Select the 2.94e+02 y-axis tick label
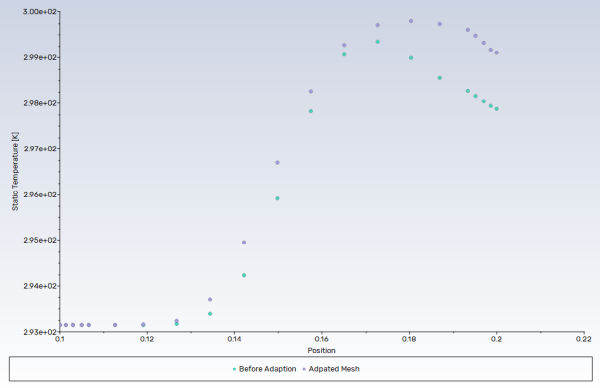The image size is (600, 388). coord(40,286)
